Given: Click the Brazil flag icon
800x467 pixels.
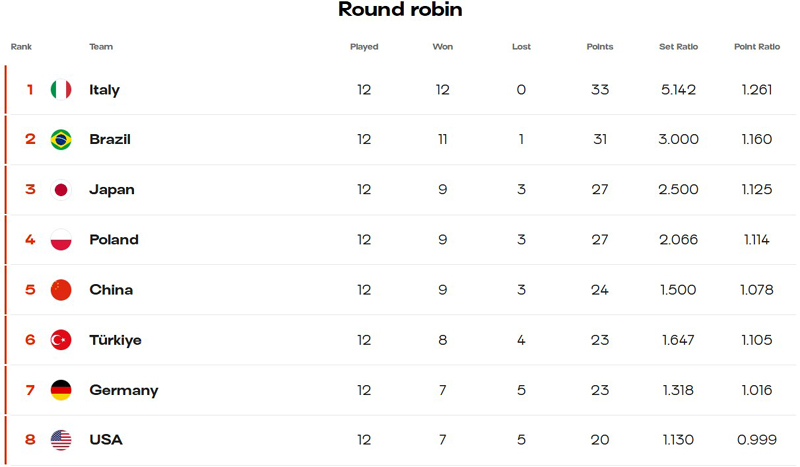Looking at the screenshot, I should coord(61,139).
